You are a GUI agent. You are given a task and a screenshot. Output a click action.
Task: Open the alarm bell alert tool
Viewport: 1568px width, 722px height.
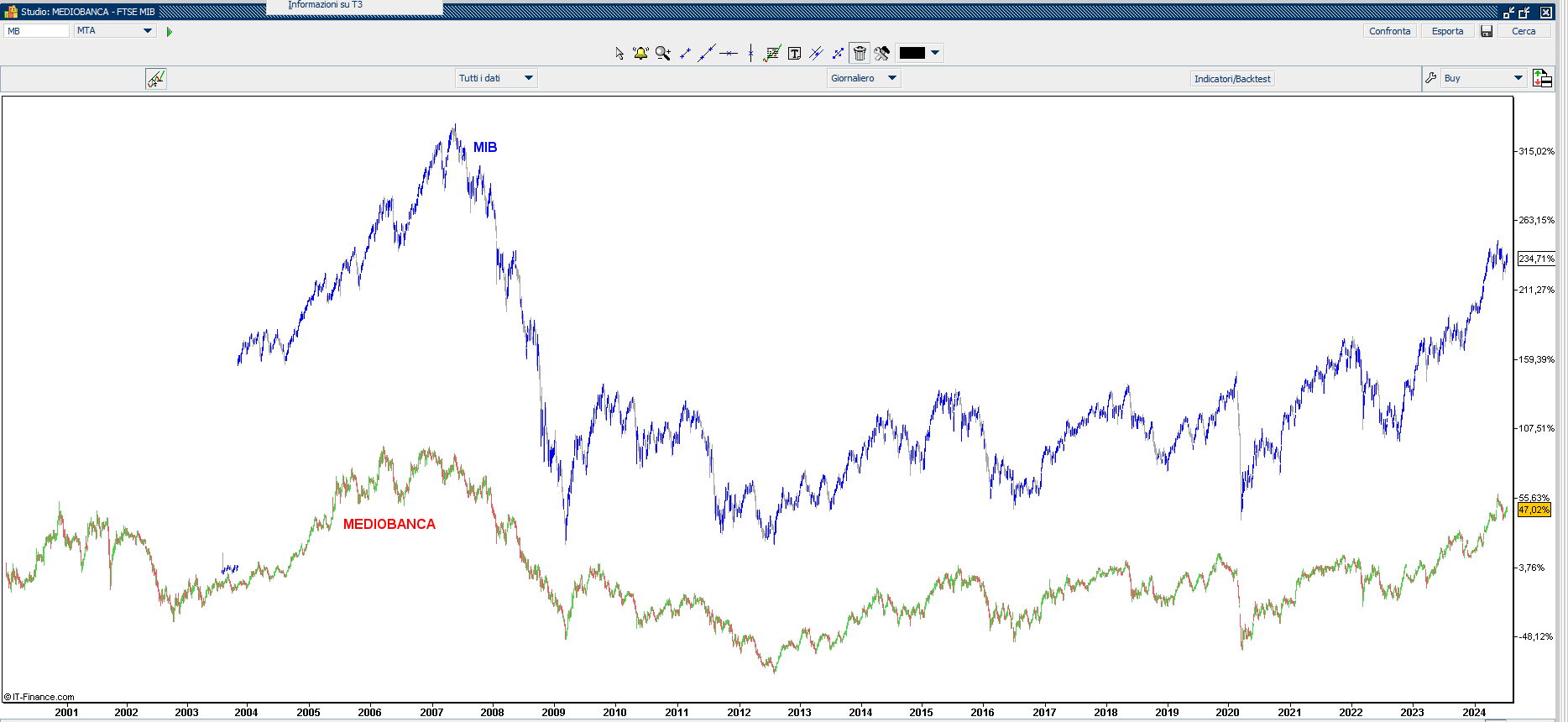[640, 53]
